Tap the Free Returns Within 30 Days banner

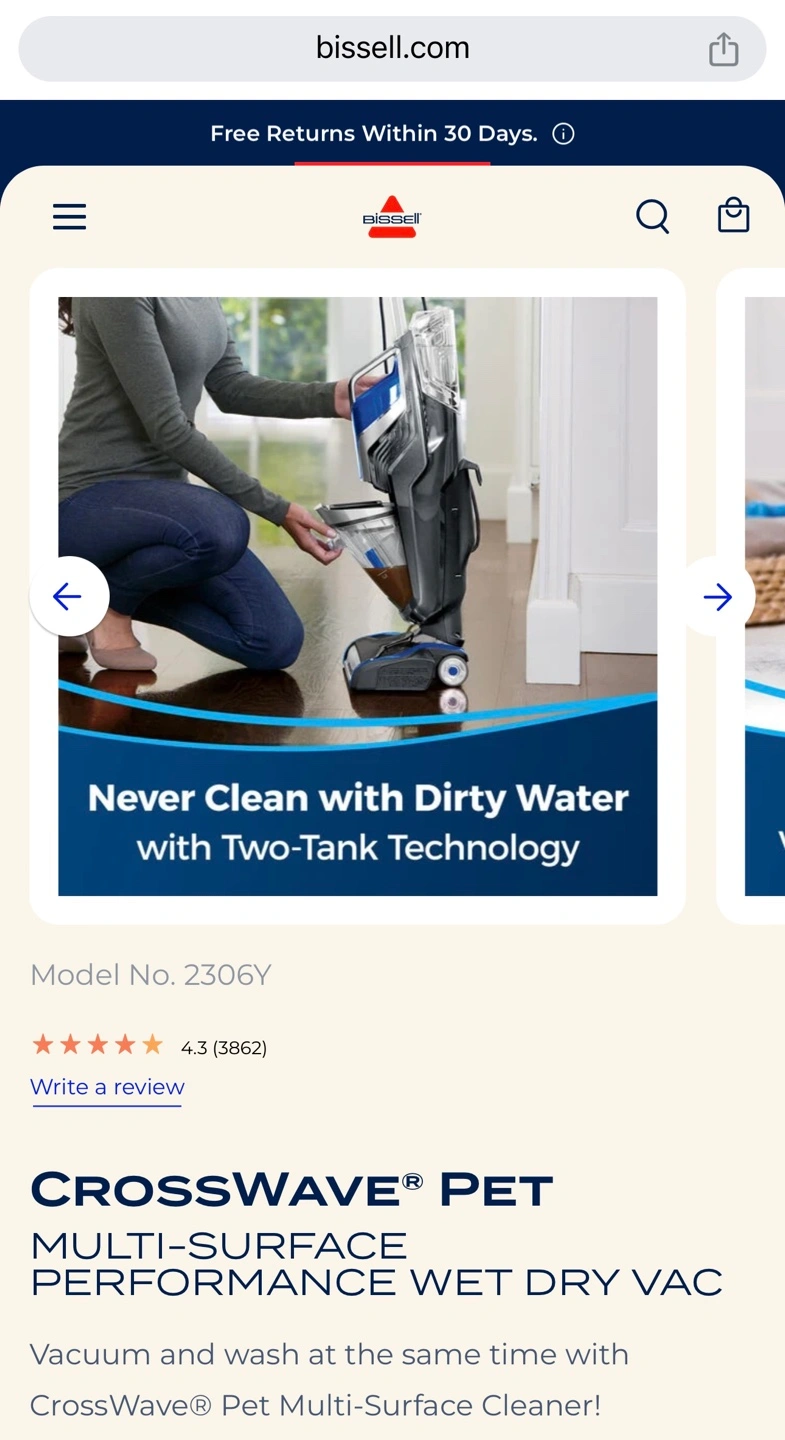(x=373, y=134)
